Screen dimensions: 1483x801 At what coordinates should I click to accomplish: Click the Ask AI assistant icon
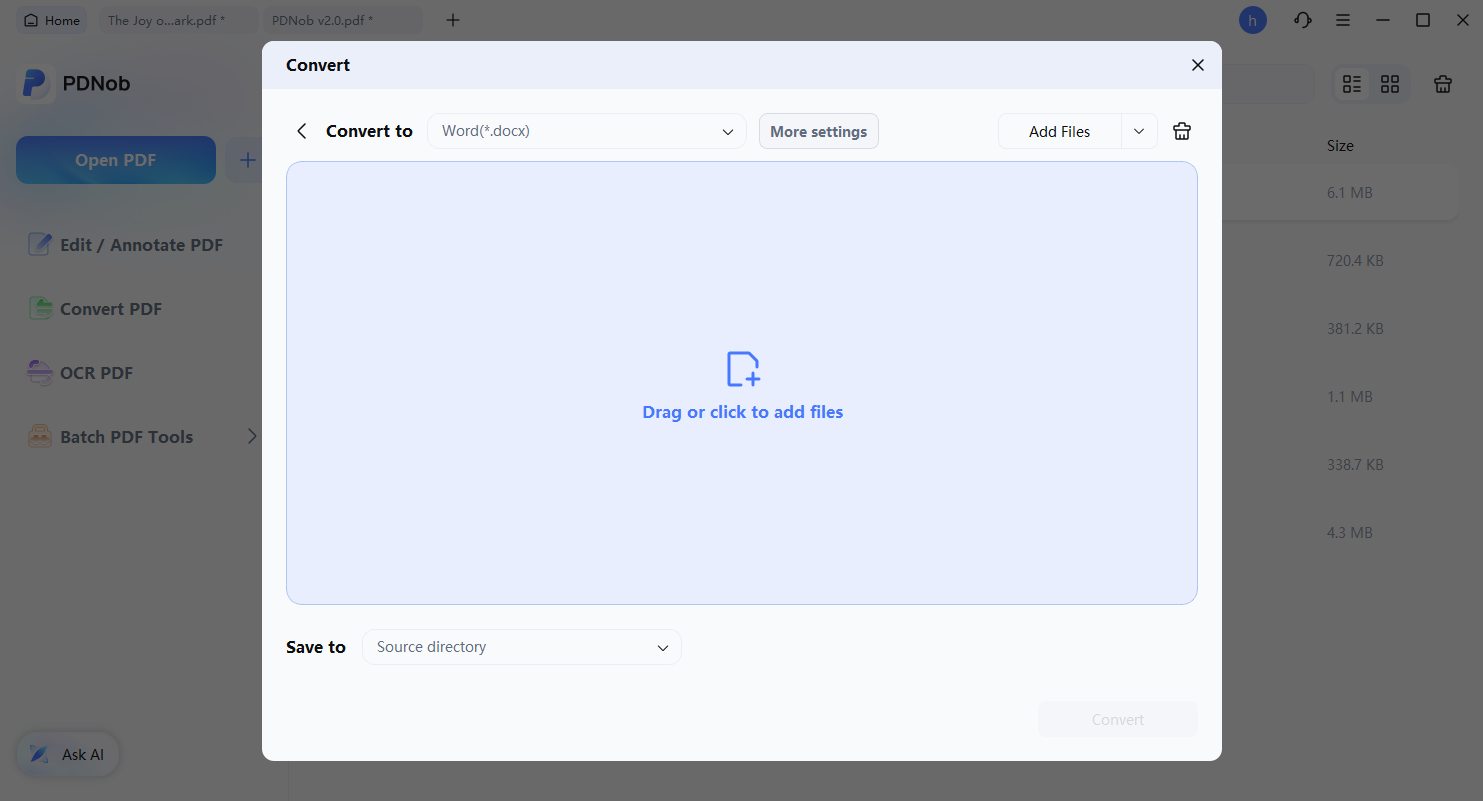[x=40, y=754]
